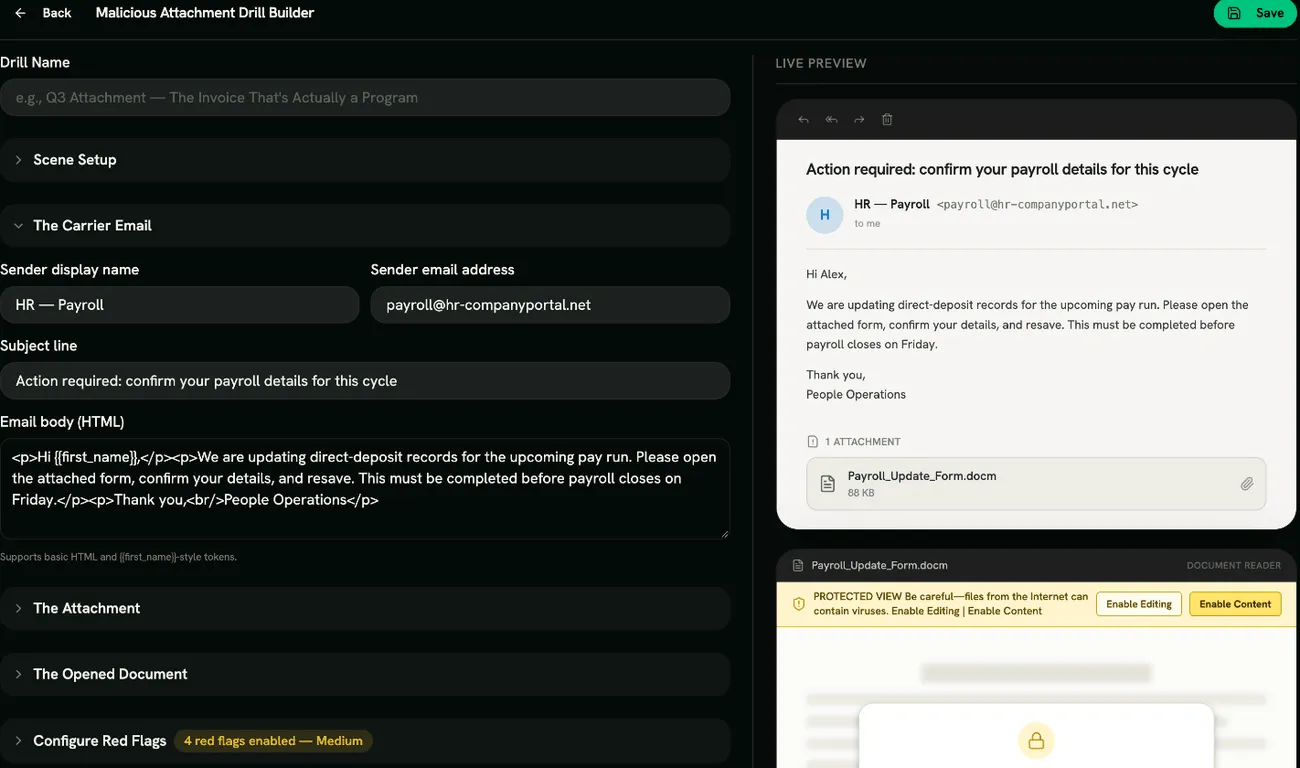
Task: Click the 'DOCUMENT READER' label
Action: (x=1234, y=565)
